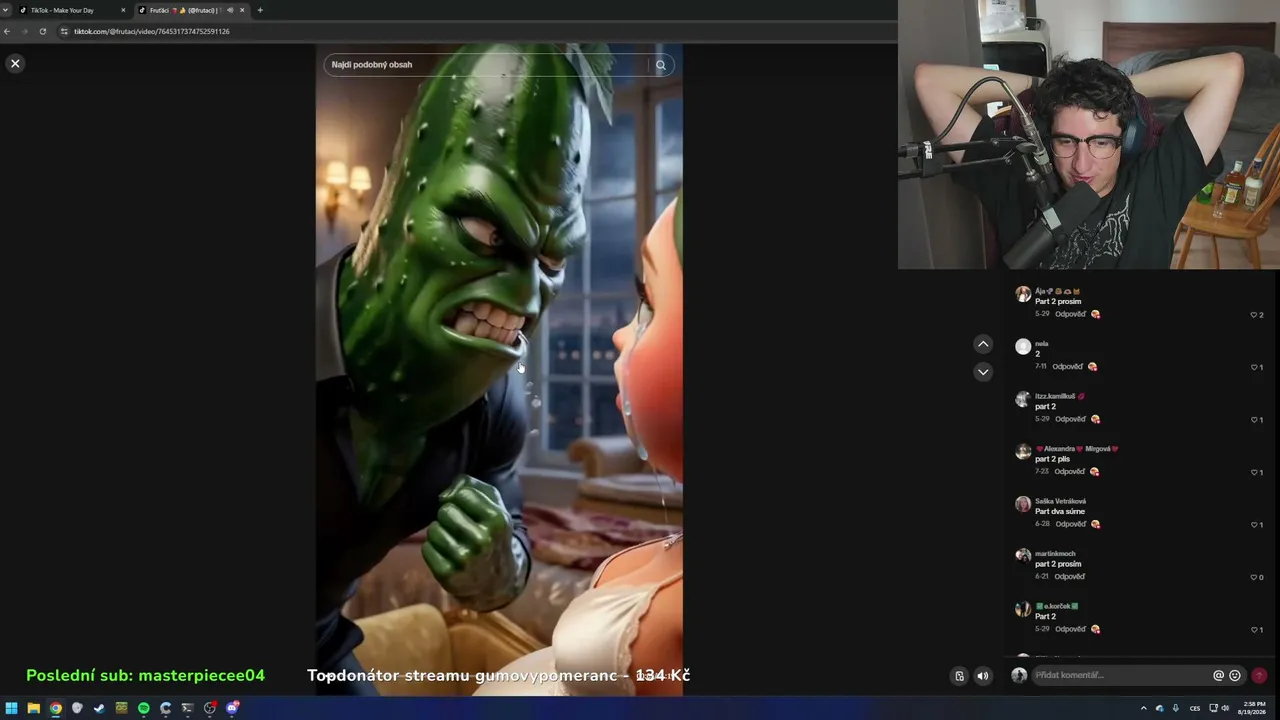Click the microphone icon in system tray
The width and height of the screenshot is (1280, 720).
(x=1175, y=708)
